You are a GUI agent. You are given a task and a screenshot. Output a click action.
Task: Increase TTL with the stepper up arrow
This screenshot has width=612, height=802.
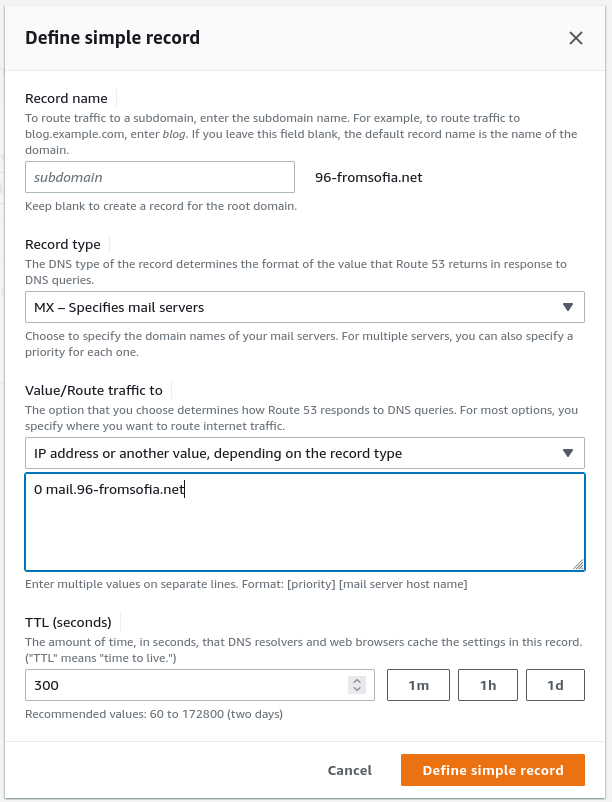coord(357,680)
